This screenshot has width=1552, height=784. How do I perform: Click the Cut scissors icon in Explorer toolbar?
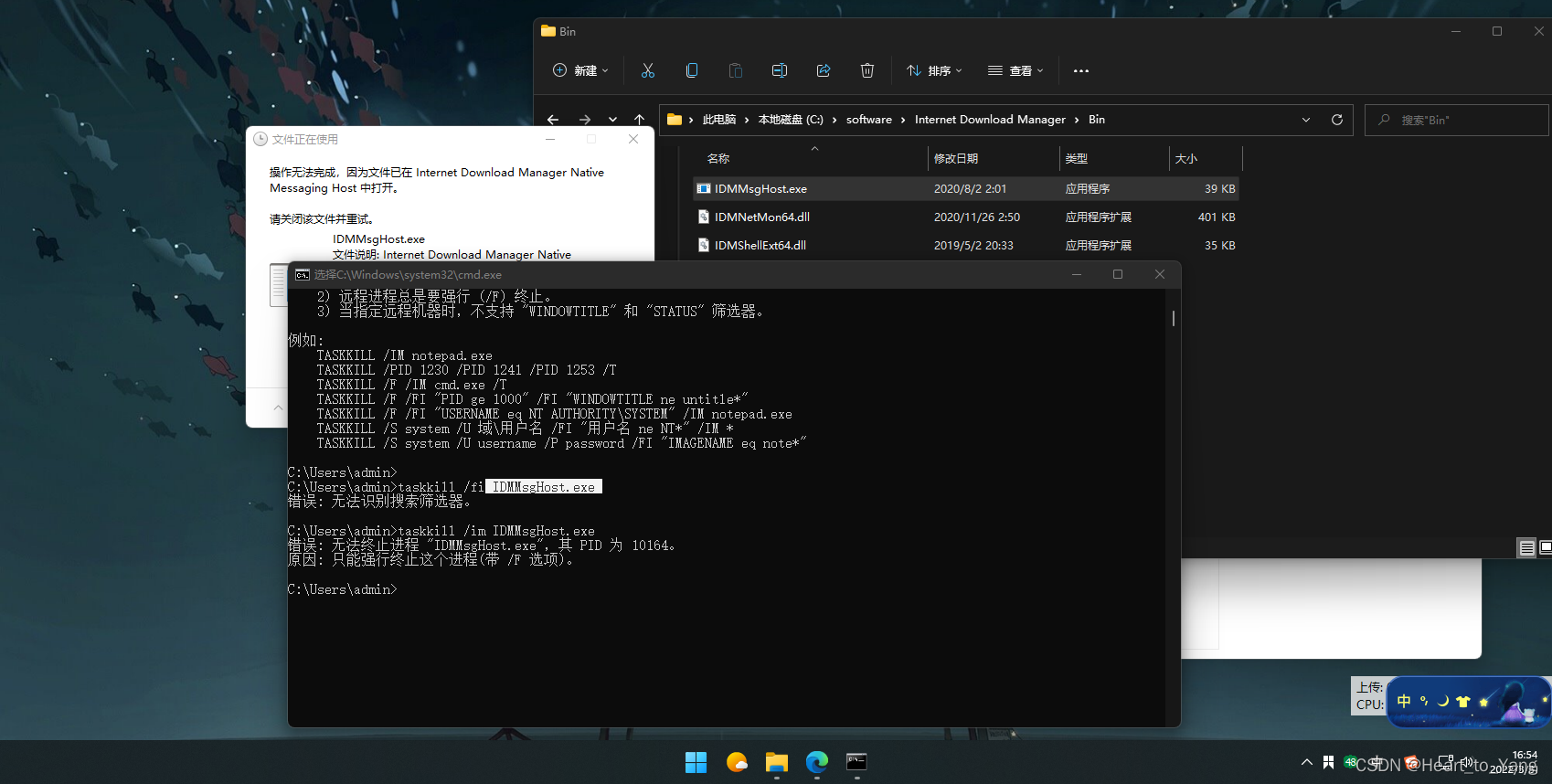[x=648, y=70]
